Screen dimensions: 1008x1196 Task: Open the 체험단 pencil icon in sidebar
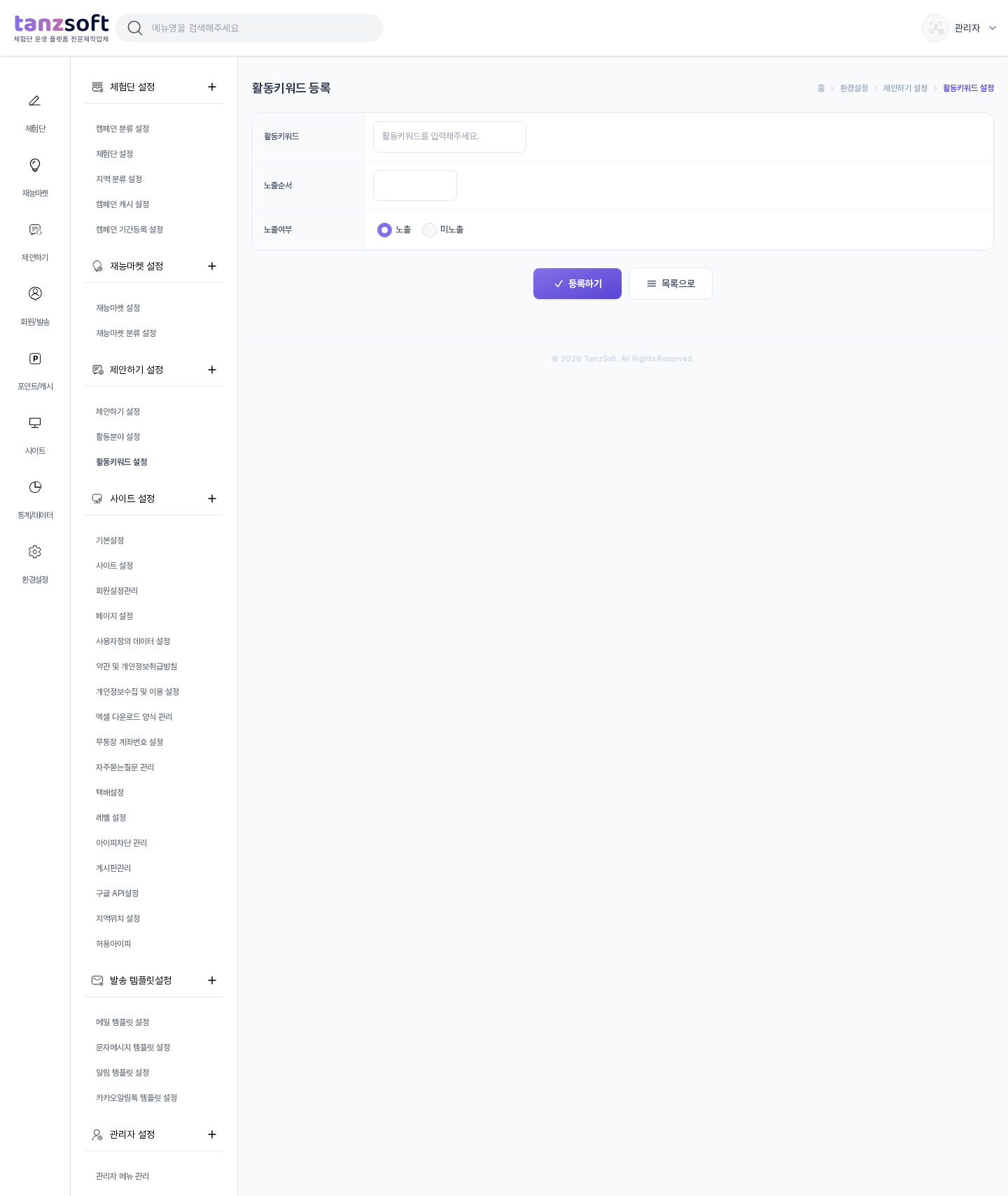(x=35, y=101)
